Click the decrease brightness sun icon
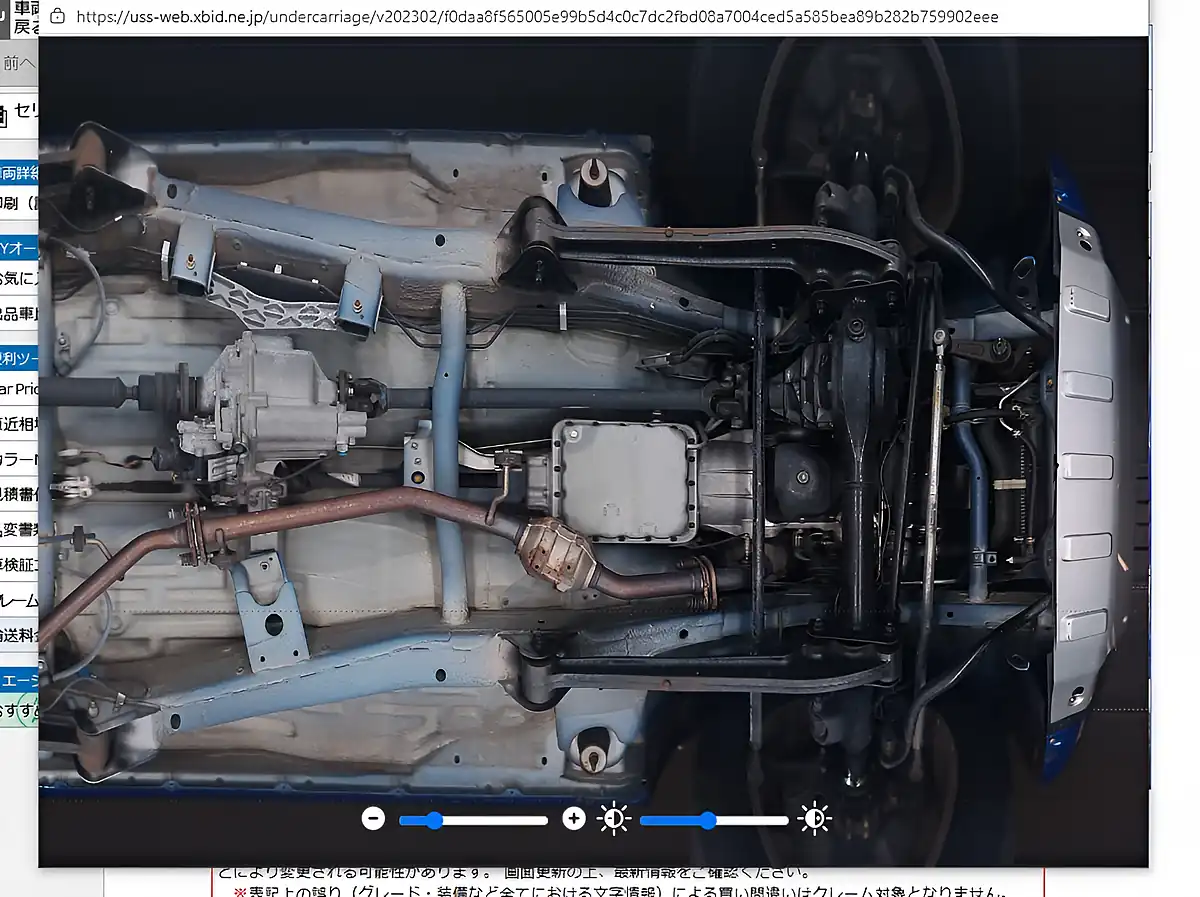 click(x=613, y=820)
